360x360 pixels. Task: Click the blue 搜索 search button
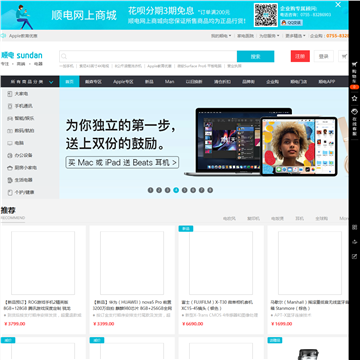256,56
